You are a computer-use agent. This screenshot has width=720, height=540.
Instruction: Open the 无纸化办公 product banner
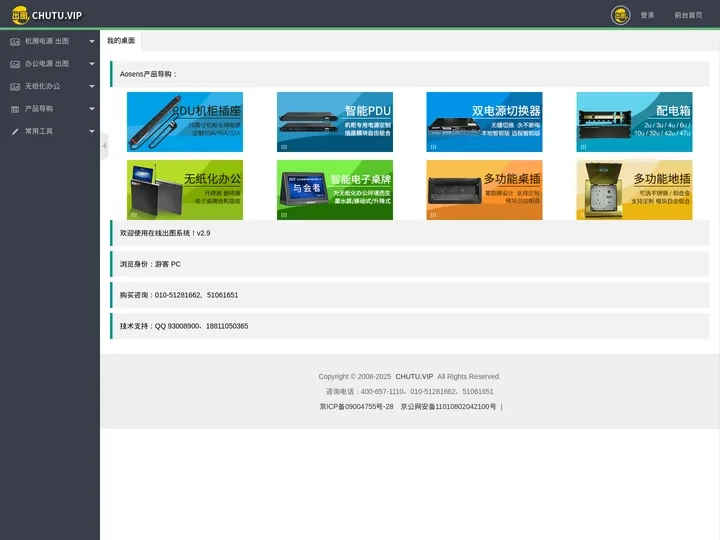pos(185,190)
